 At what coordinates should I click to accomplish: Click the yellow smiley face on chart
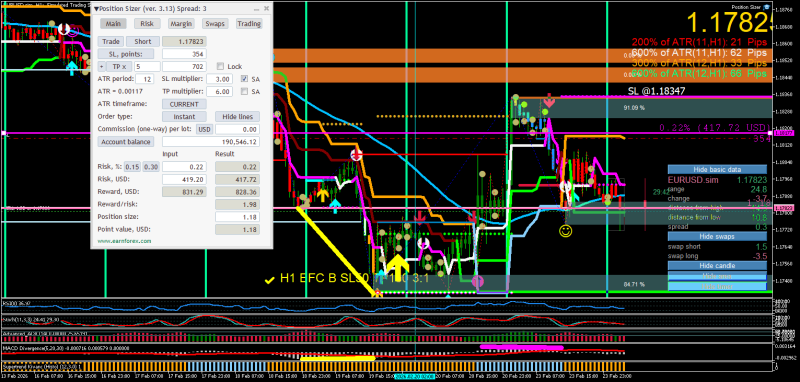[565, 231]
